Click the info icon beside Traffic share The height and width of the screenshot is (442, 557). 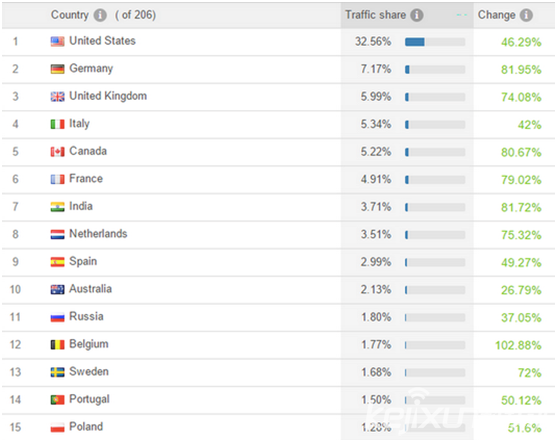pos(417,15)
